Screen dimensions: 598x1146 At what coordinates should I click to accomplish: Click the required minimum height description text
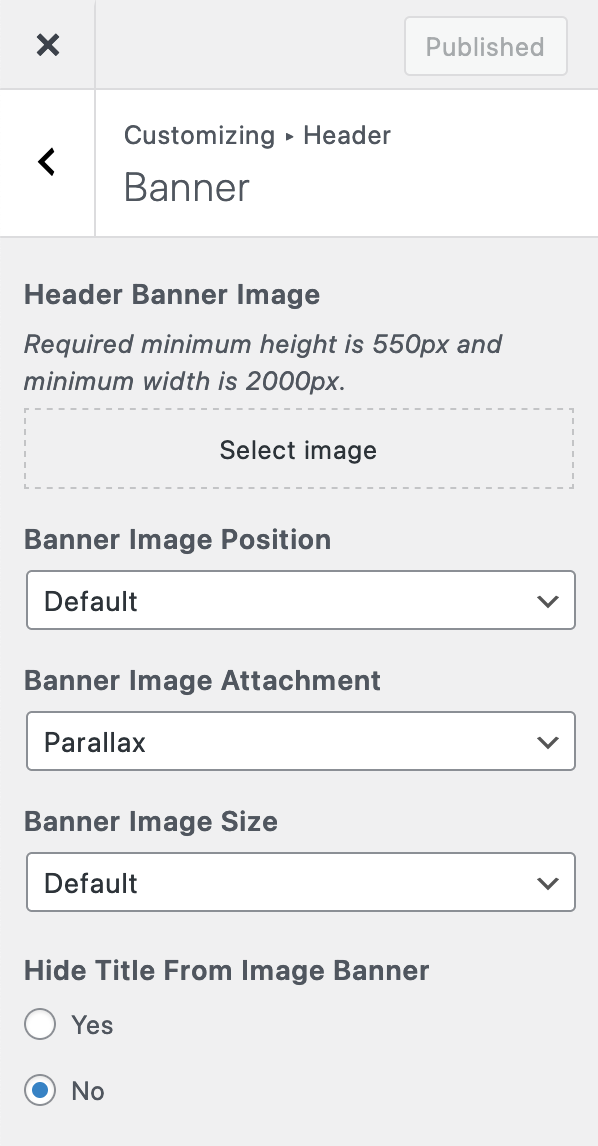pos(263,362)
